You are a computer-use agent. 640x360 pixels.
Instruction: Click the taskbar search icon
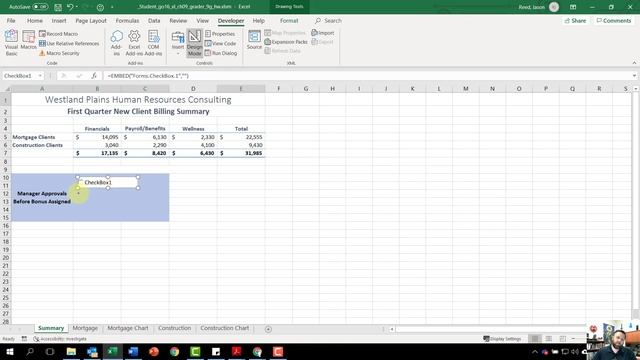click(30, 351)
